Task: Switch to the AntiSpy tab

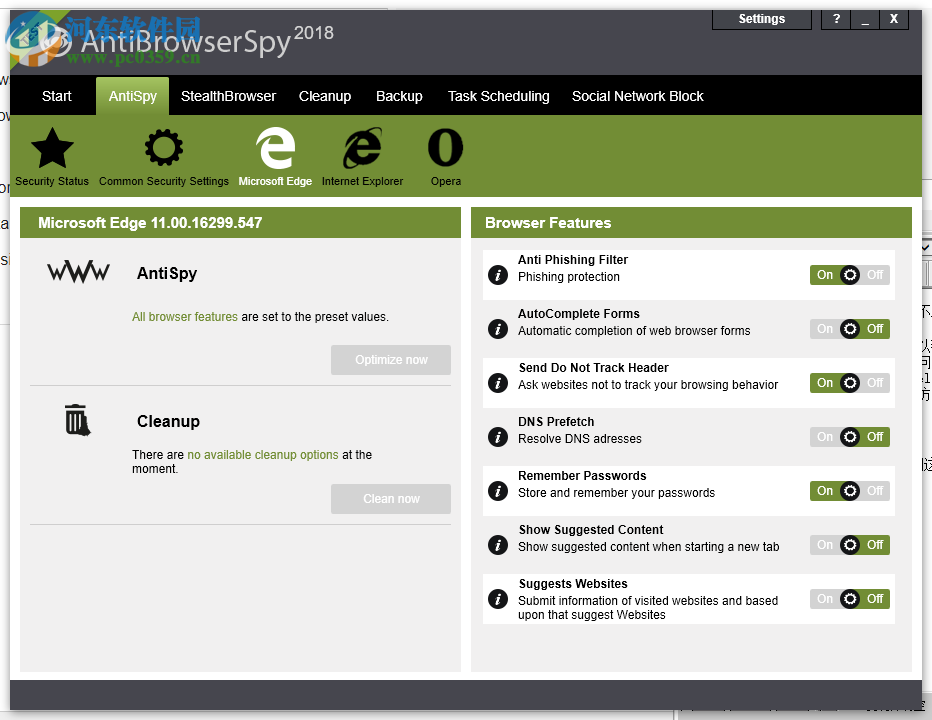Action: pyautogui.click(x=133, y=96)
